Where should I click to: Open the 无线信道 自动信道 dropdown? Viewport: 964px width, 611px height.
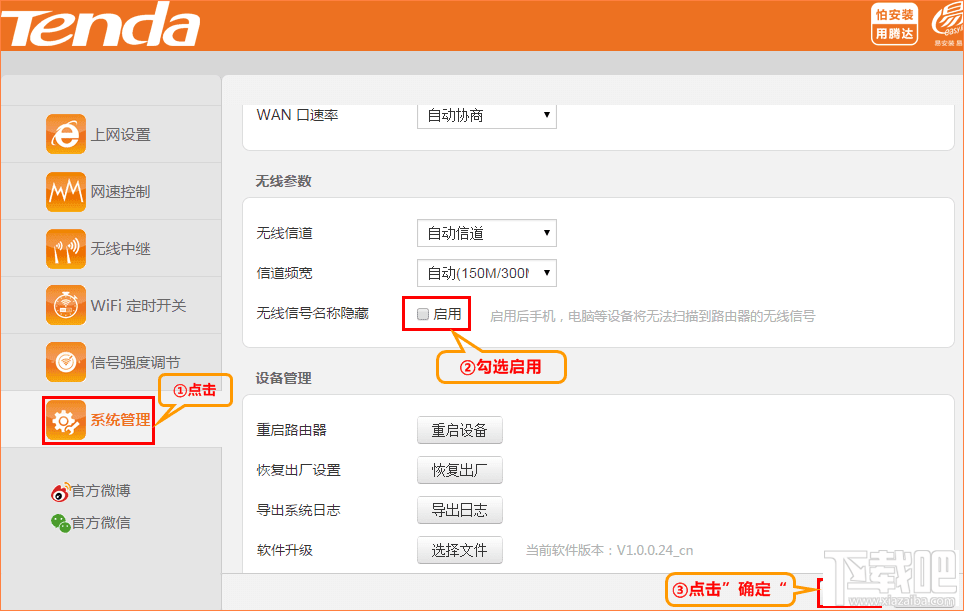(486, 233)
